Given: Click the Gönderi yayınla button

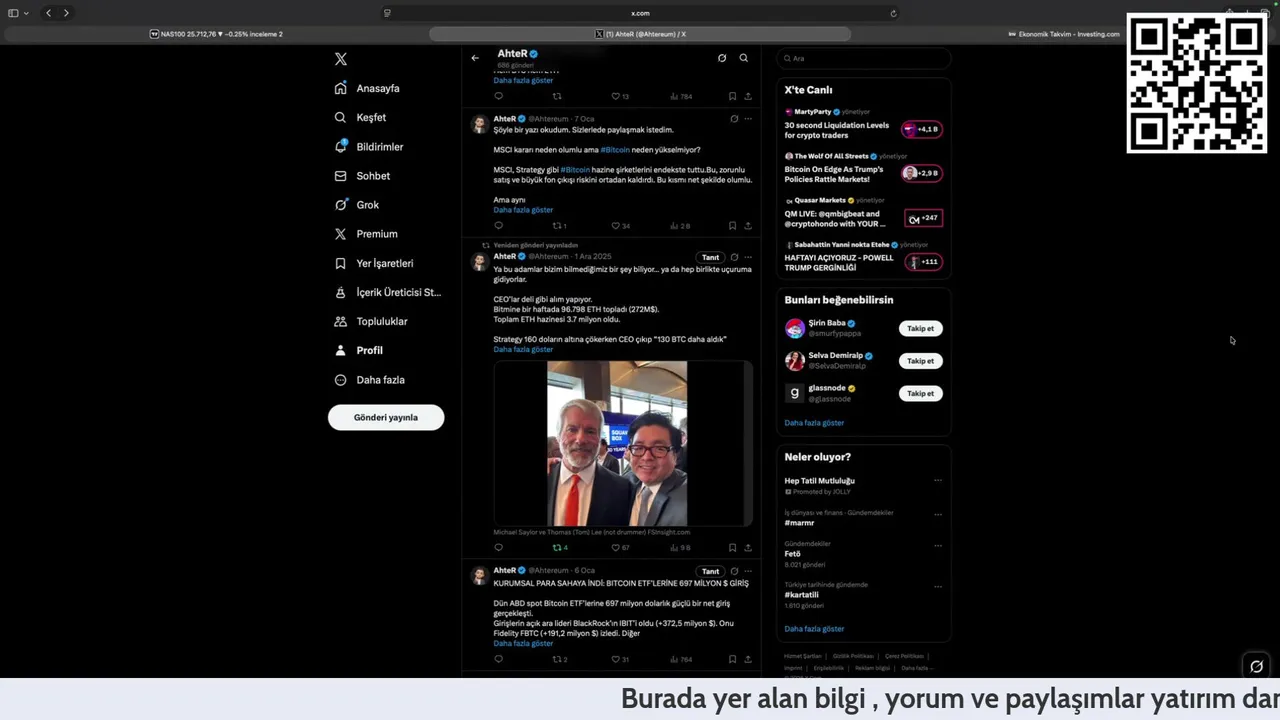Looking at the screenshot, I should click(386, 417).
